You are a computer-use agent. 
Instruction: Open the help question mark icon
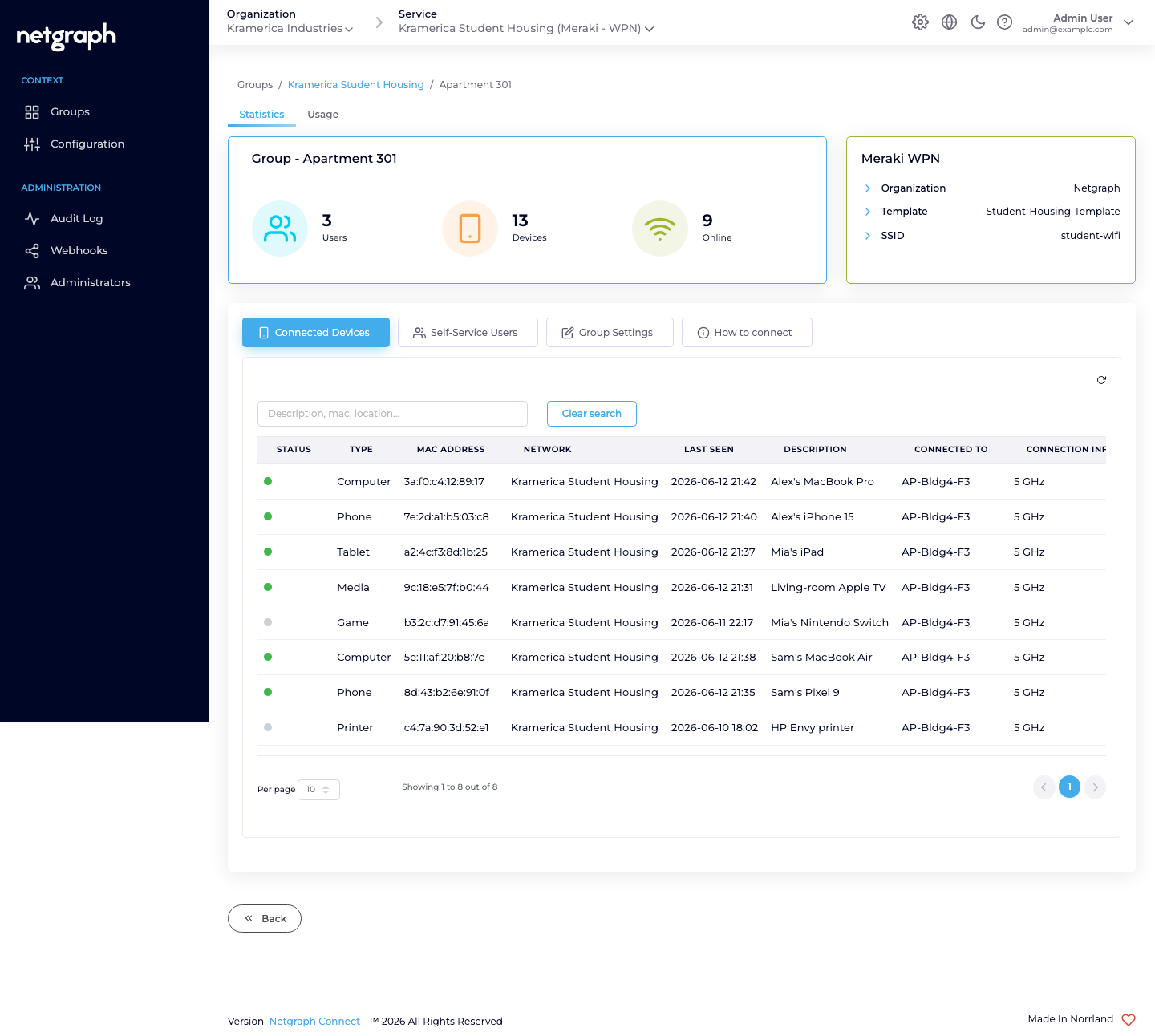[1004, 22]
